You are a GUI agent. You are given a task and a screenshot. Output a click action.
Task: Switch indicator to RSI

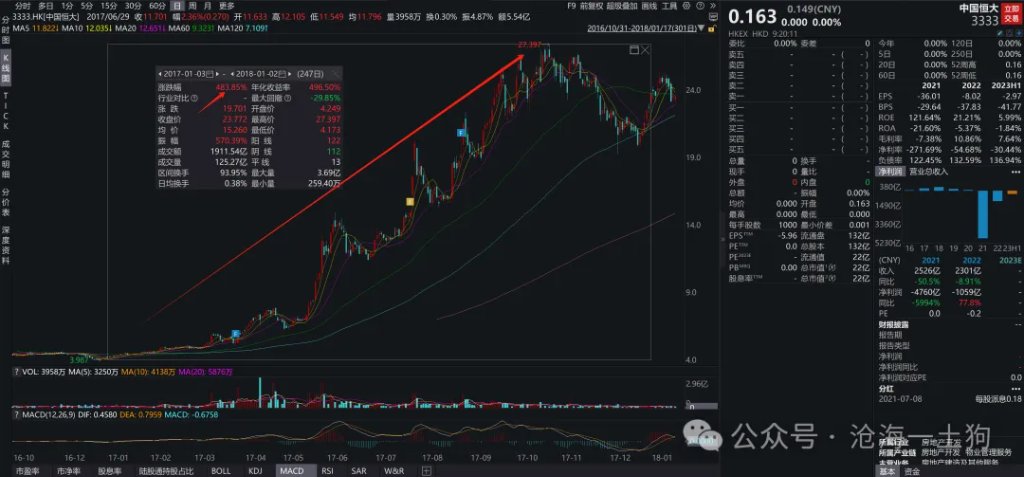327,470
